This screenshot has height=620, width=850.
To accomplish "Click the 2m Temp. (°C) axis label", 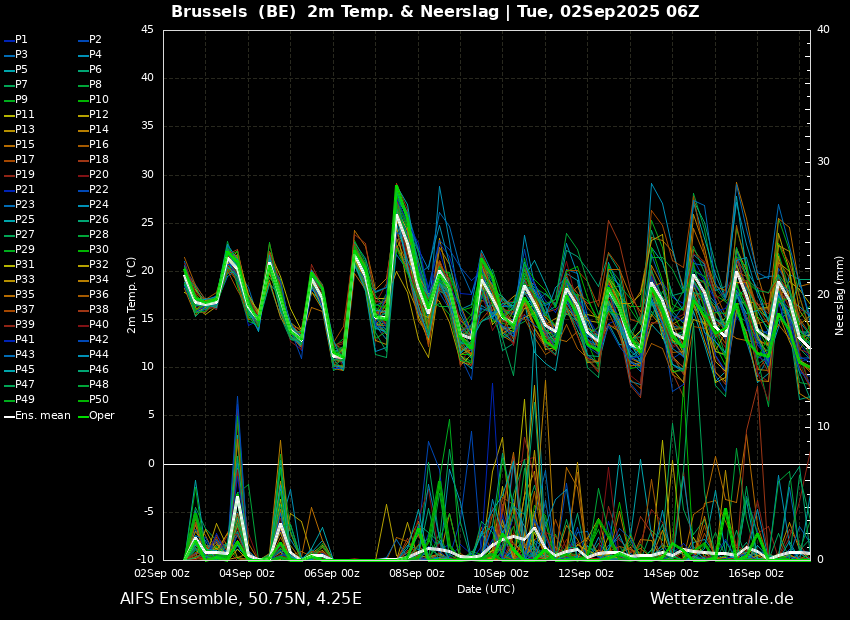I will coord(132,294).
